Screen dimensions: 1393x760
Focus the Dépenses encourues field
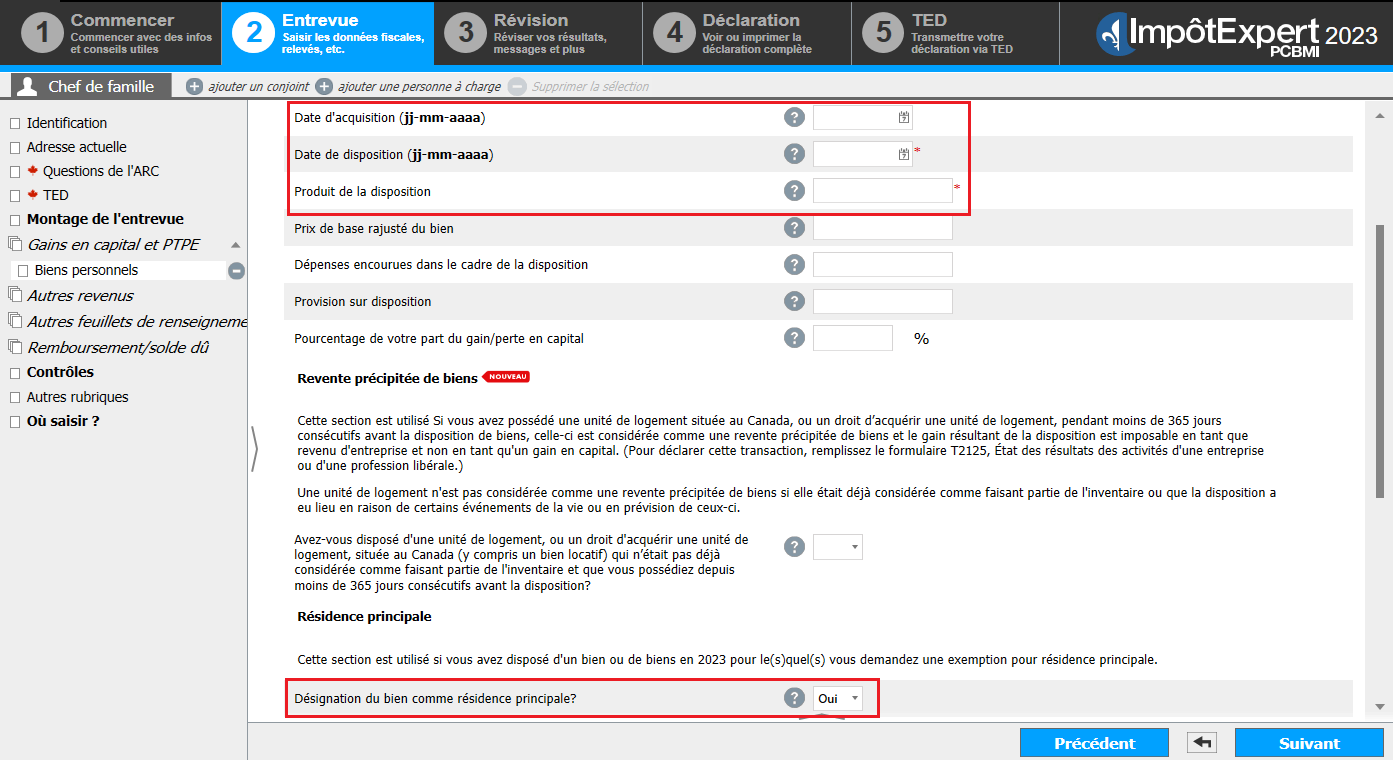click(882, 265)
